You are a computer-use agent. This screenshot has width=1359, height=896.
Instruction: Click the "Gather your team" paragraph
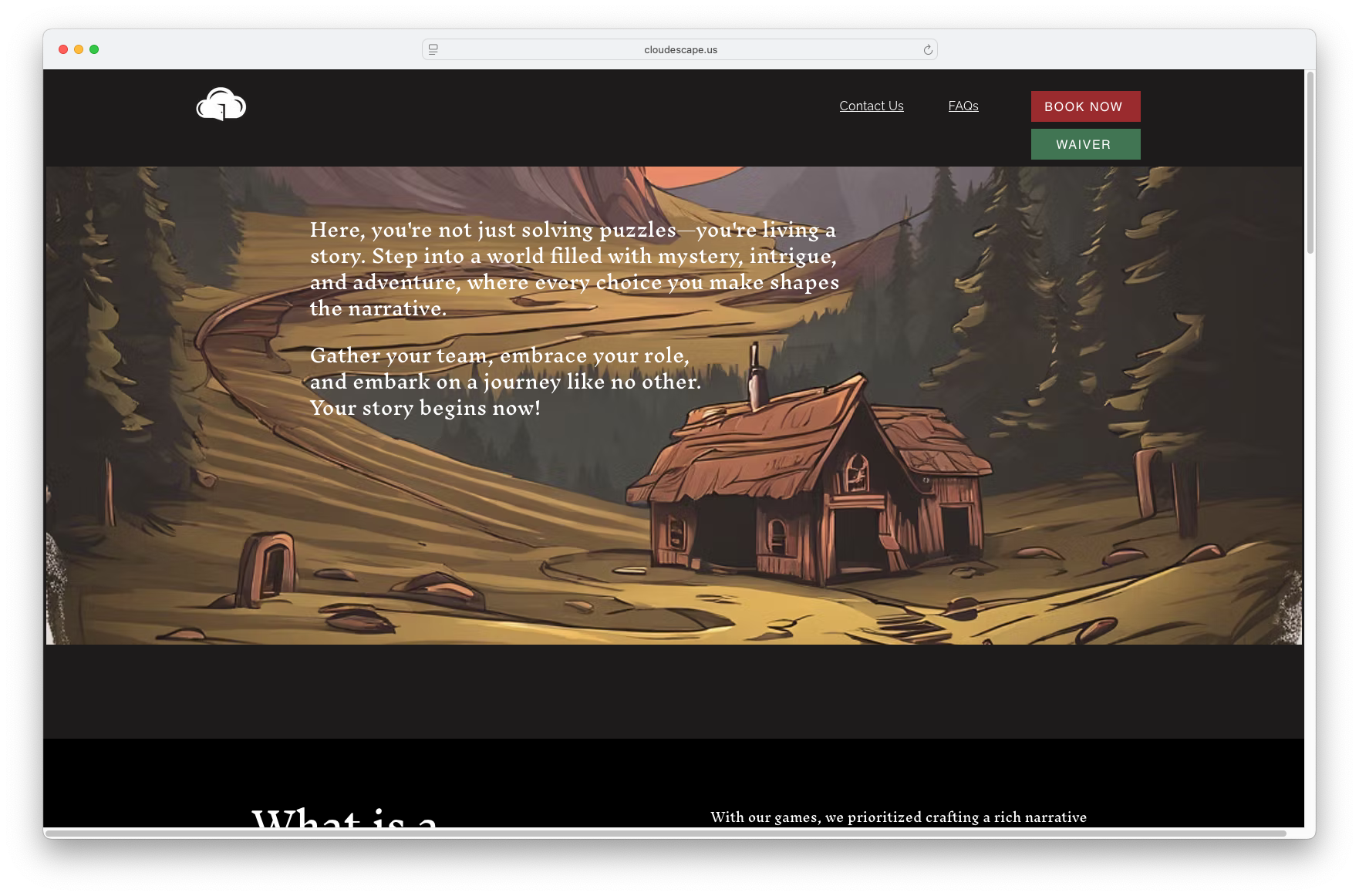point(505,382)
